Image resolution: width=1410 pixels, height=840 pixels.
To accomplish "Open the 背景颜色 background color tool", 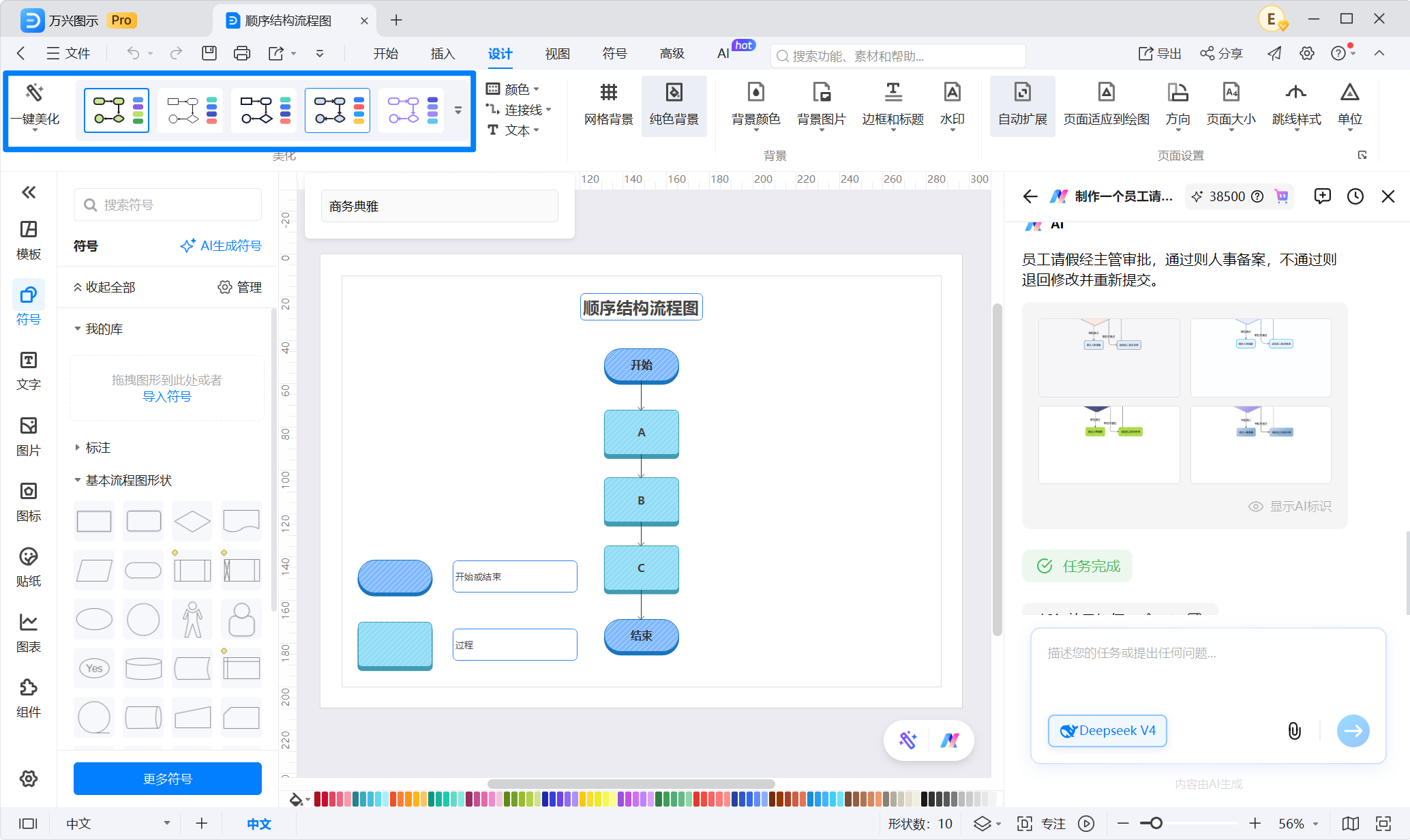I will pyautogui.click(x=755, y=105).
